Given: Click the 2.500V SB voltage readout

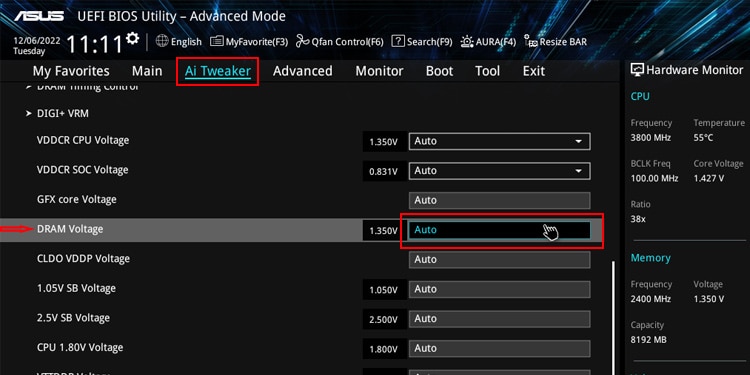Looking at the screenshot, I should [x=384, y=320].
